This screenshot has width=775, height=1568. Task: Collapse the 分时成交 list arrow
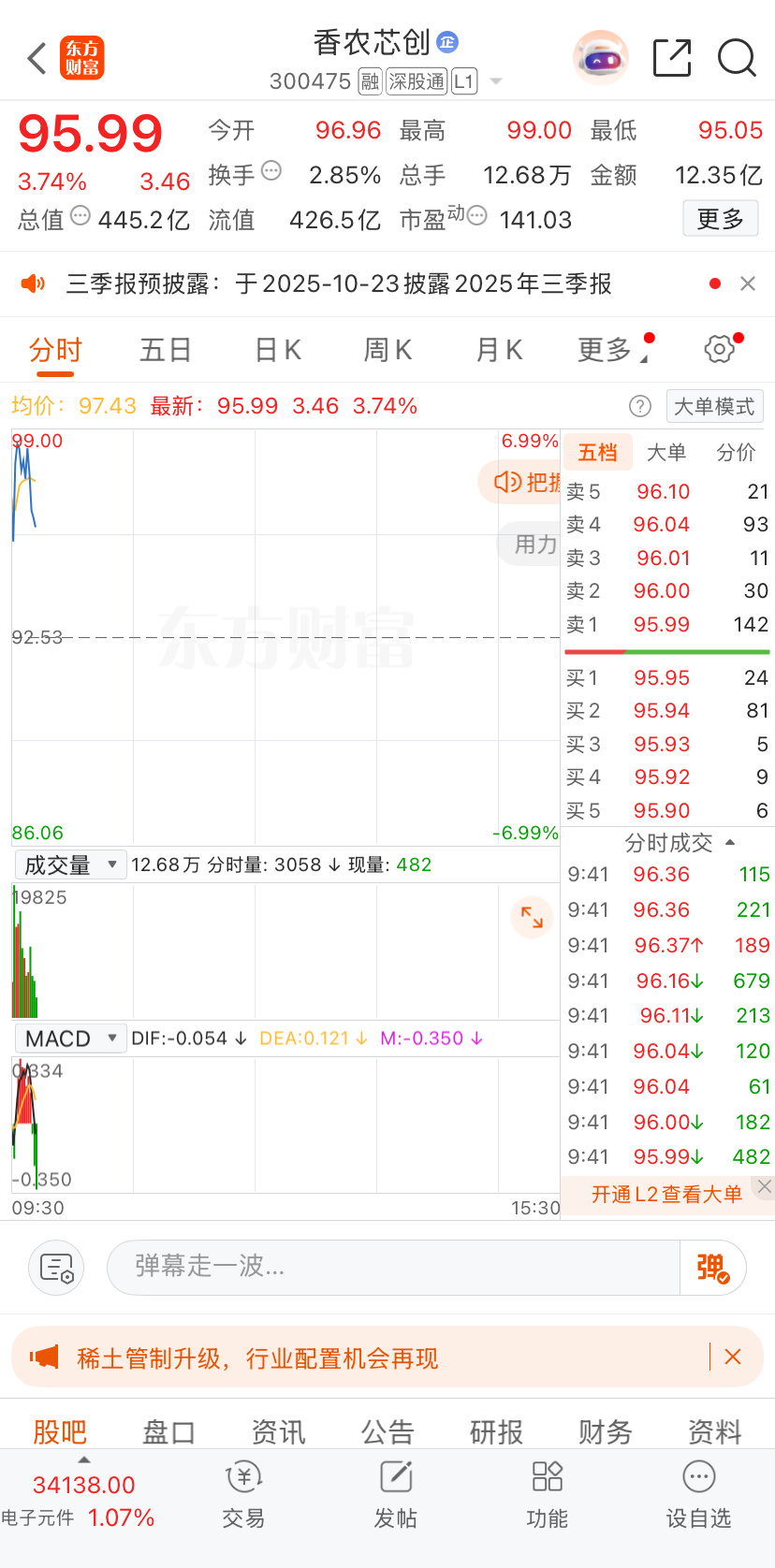click(x=731, y=843)
